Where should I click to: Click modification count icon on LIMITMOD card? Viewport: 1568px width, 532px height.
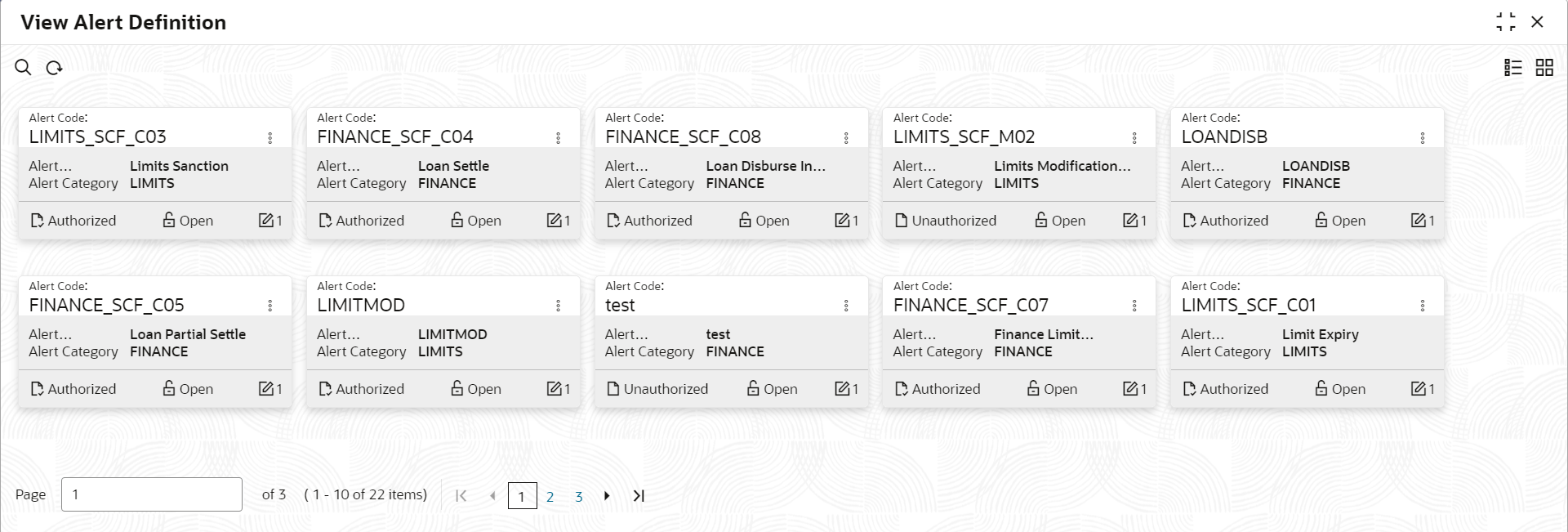555,389
